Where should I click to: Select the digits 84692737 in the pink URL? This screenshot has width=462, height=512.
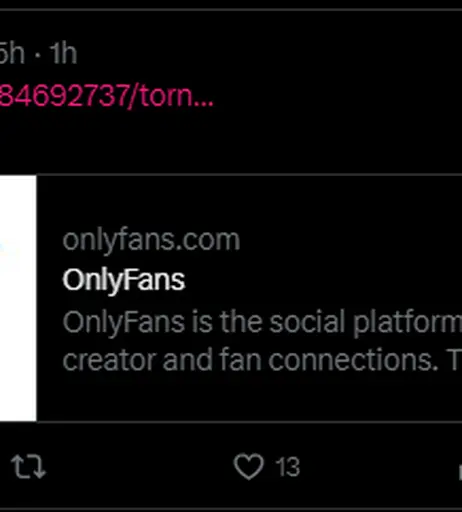tap(64, 96)
